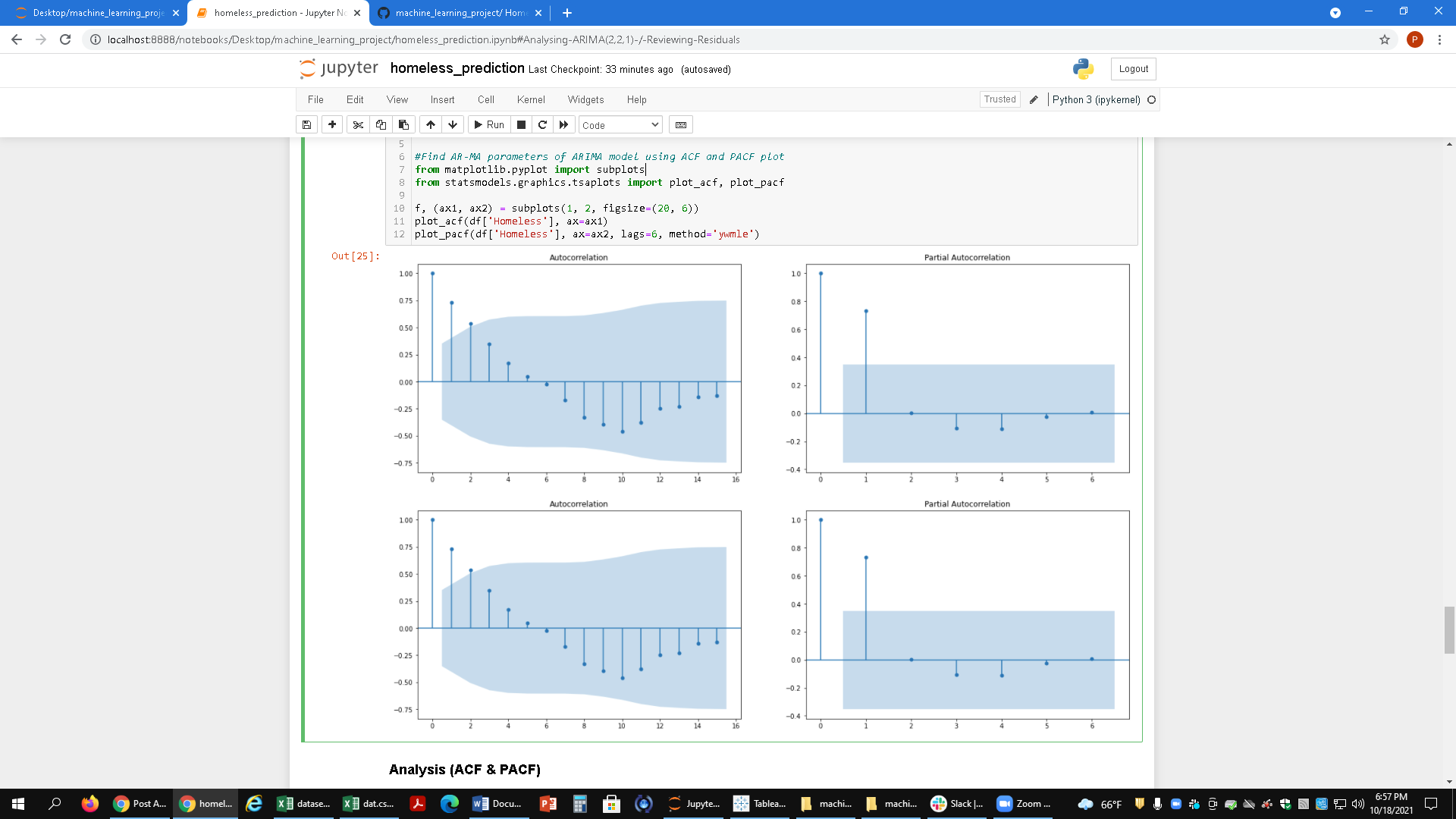
Task: Open the dat.csv Excel taskbar item
Action: click(369, 803)
